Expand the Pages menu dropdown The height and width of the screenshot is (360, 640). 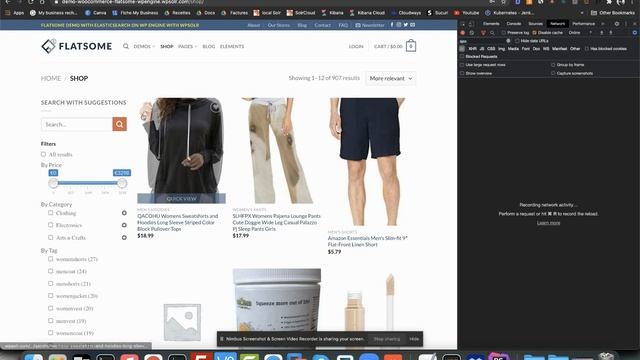point(187,46)
